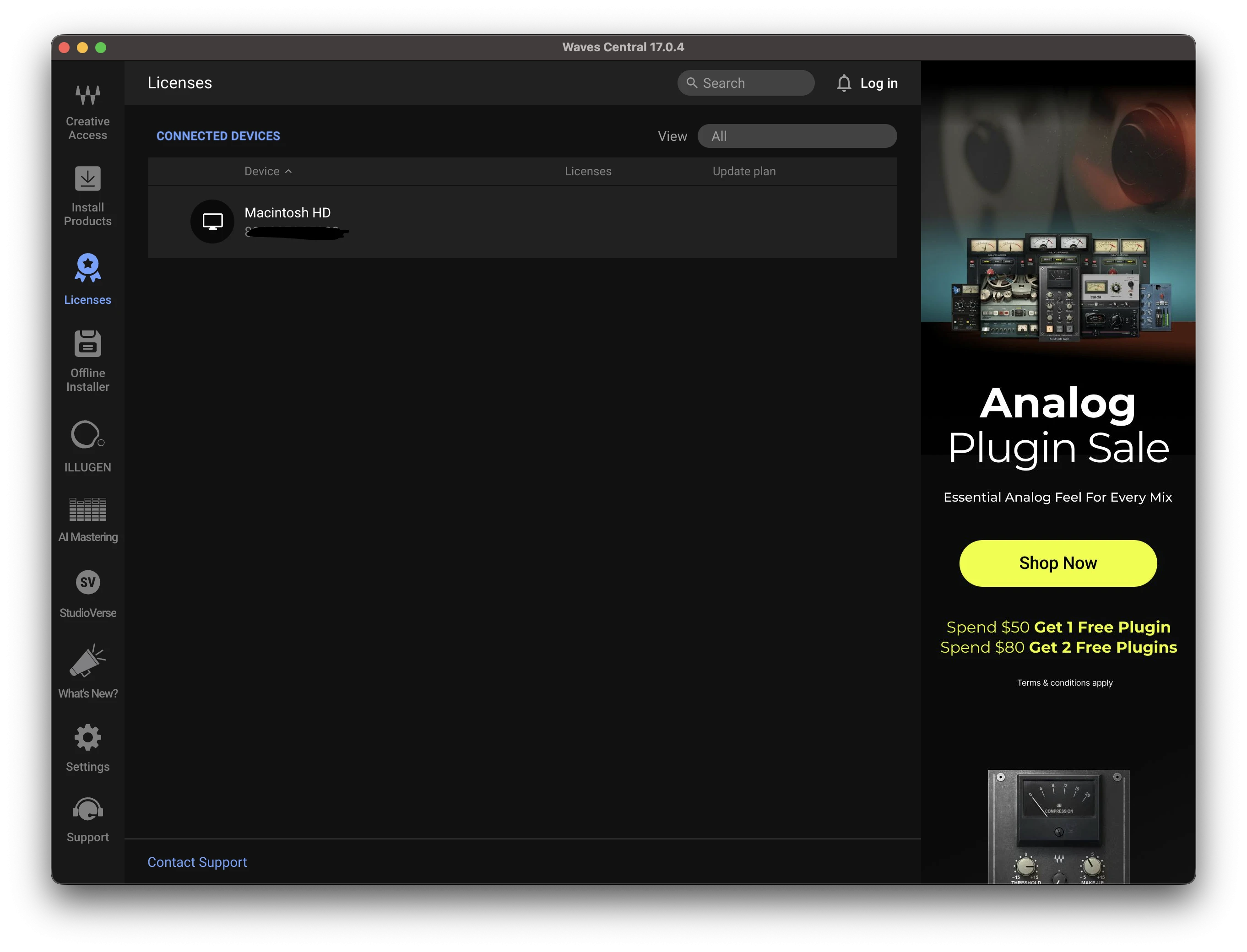Go to Install Products section
The image size is (1247, 952).
tap(87, 197)
